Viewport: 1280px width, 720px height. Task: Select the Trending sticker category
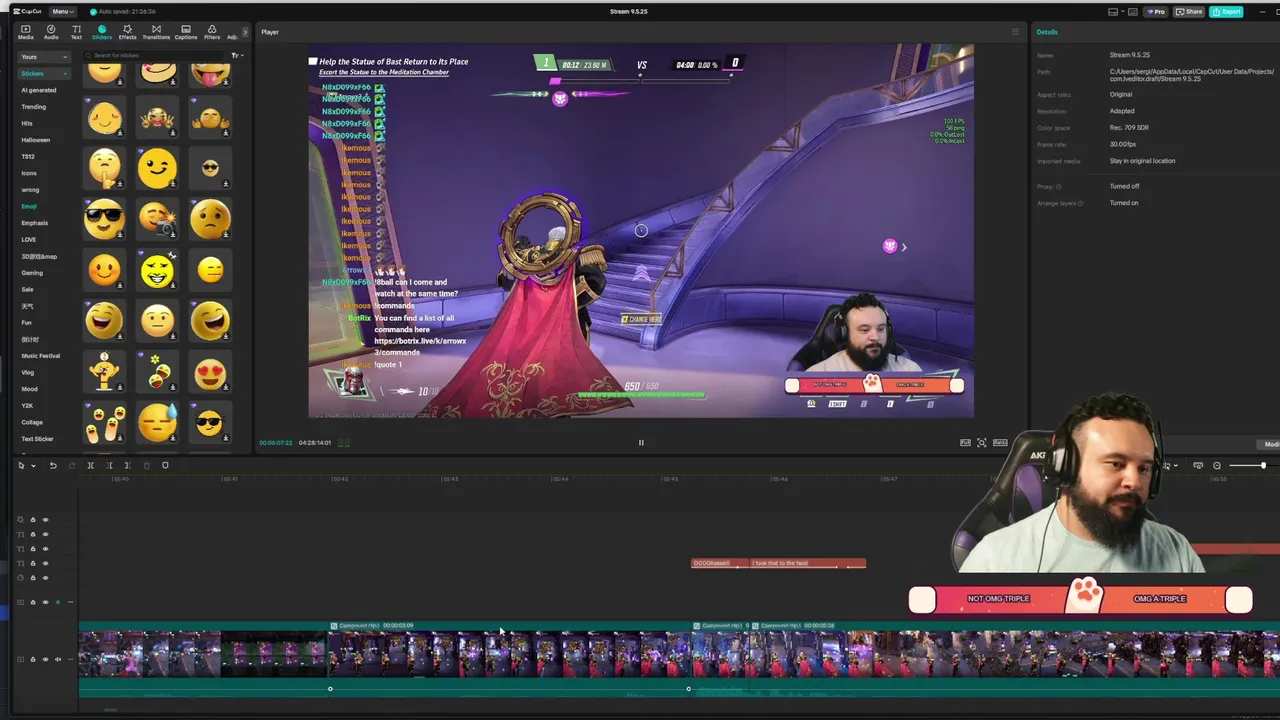tap(34, 106)
